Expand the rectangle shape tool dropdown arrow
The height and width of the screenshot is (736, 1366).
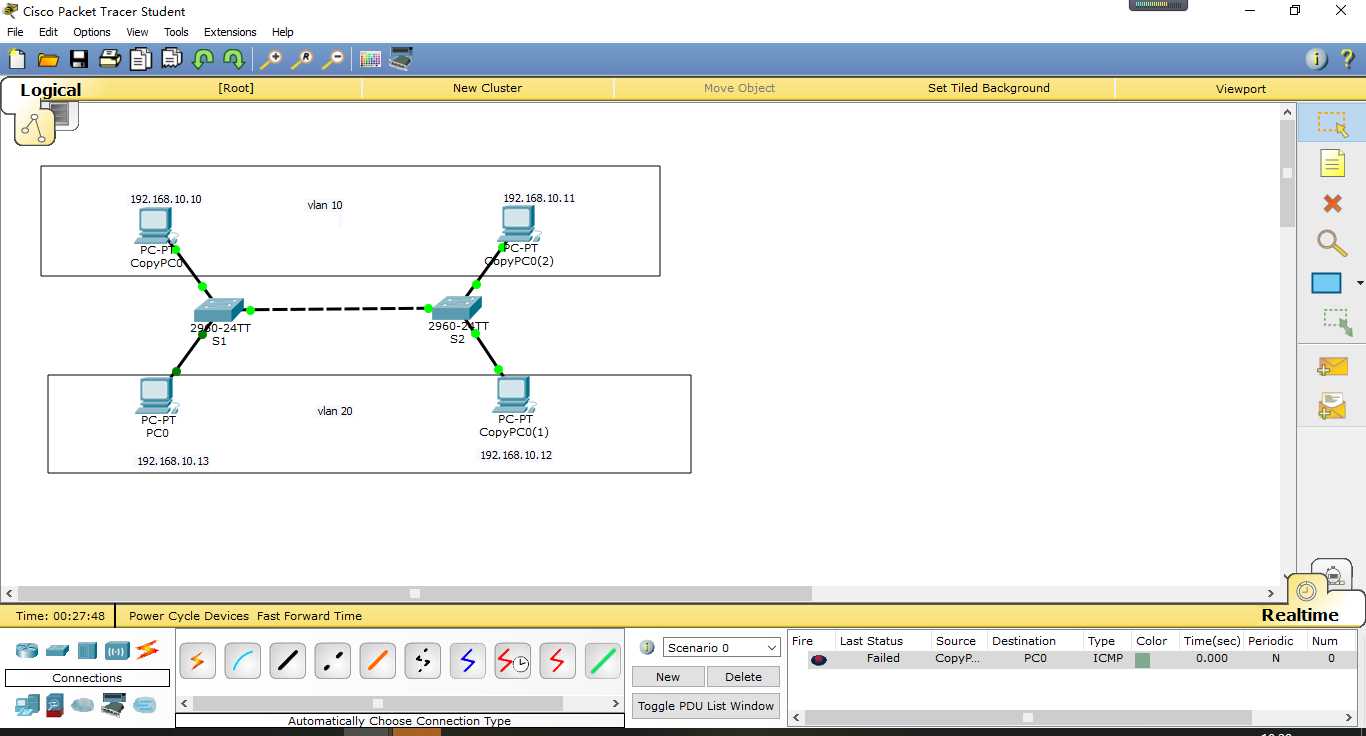coord(1359,283)
